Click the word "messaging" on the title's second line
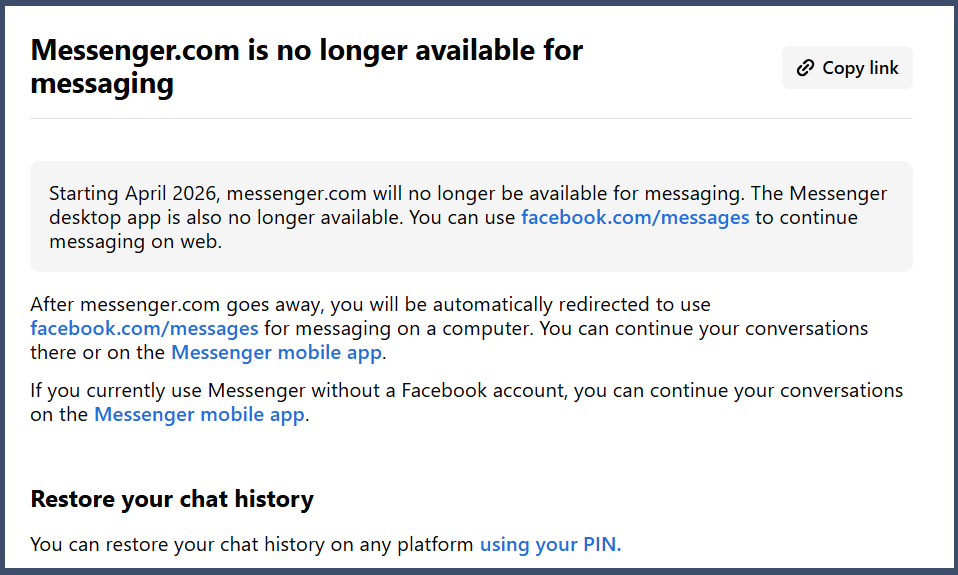This screenshot has height=575, width=958. click(102, 83)
